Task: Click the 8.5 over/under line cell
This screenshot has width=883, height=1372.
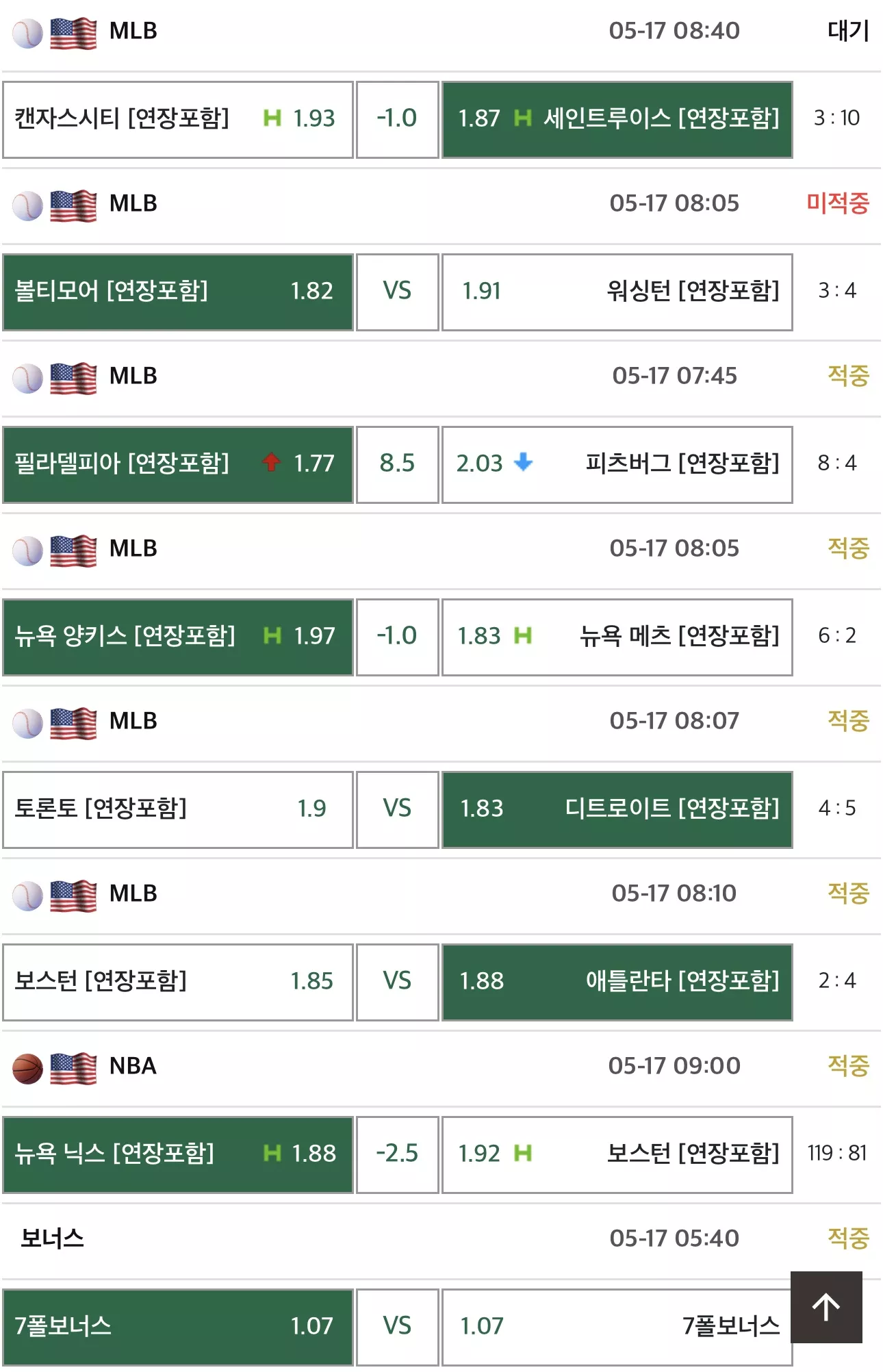Action: coord(398,465)
